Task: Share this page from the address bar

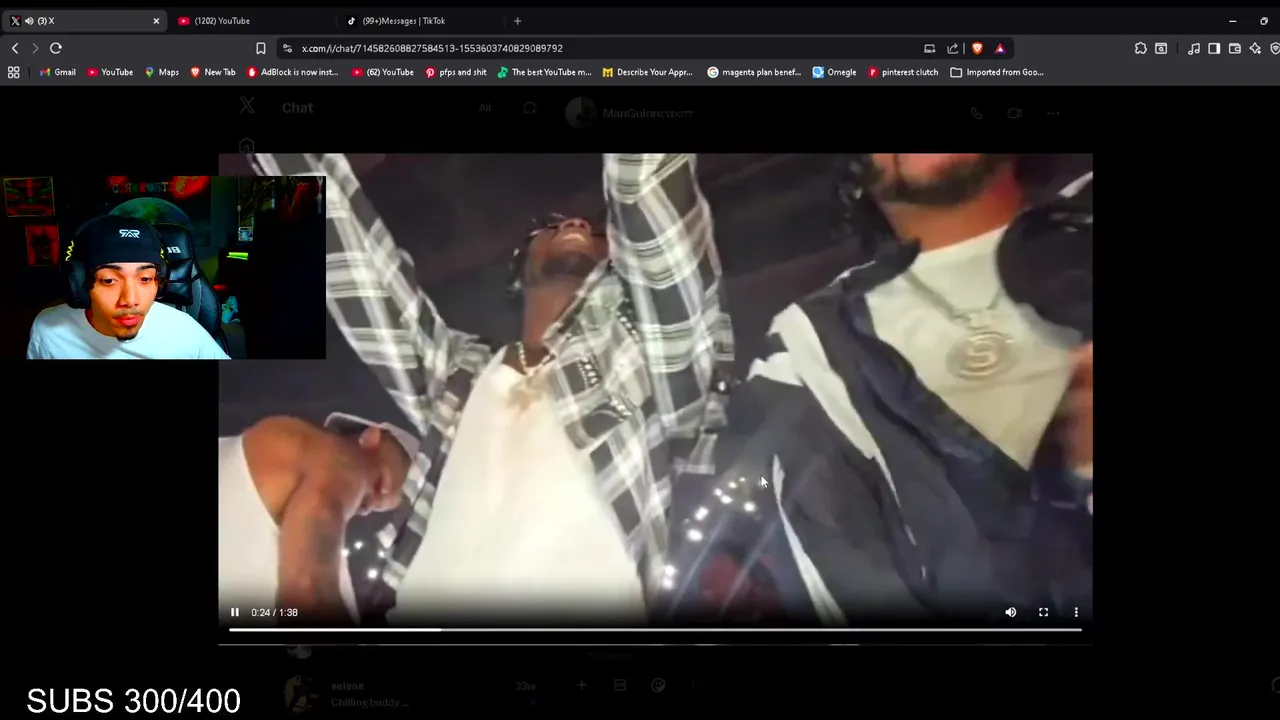Action: tap(952, 48)
